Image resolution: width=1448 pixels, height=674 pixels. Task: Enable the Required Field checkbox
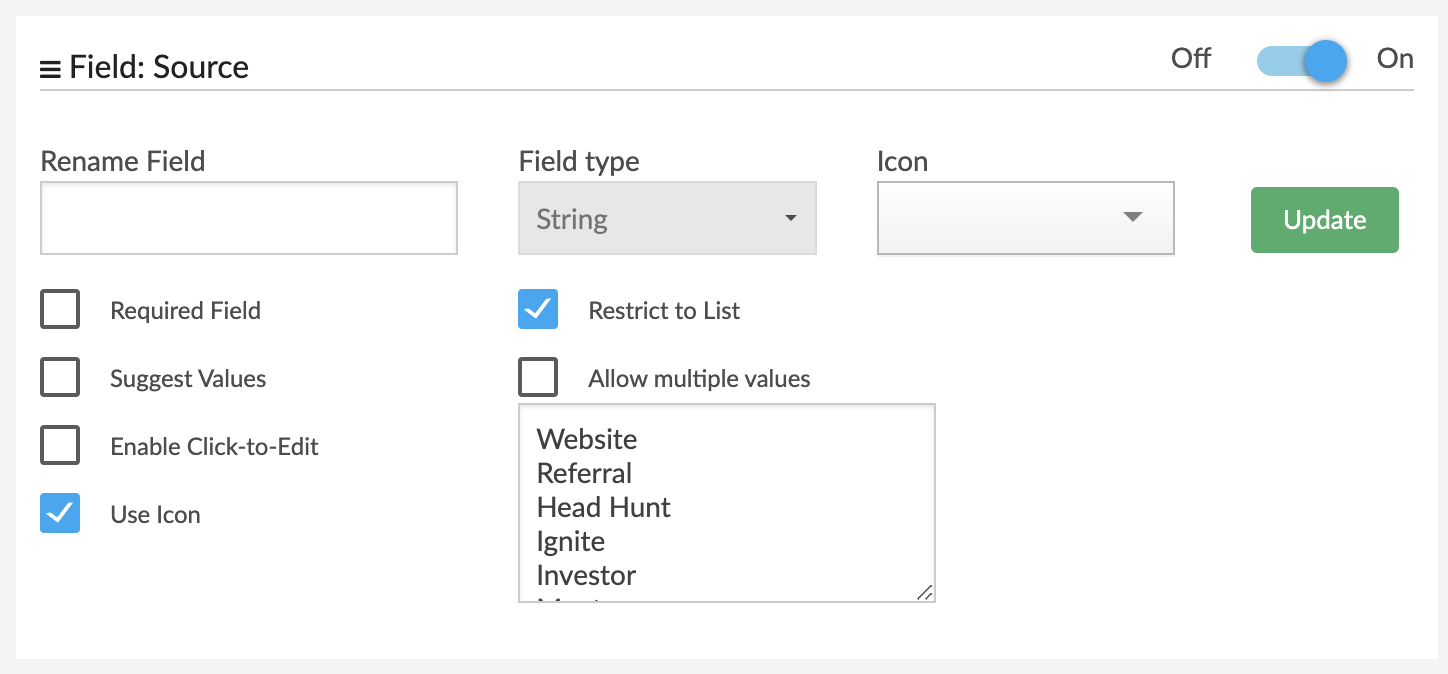60,310
